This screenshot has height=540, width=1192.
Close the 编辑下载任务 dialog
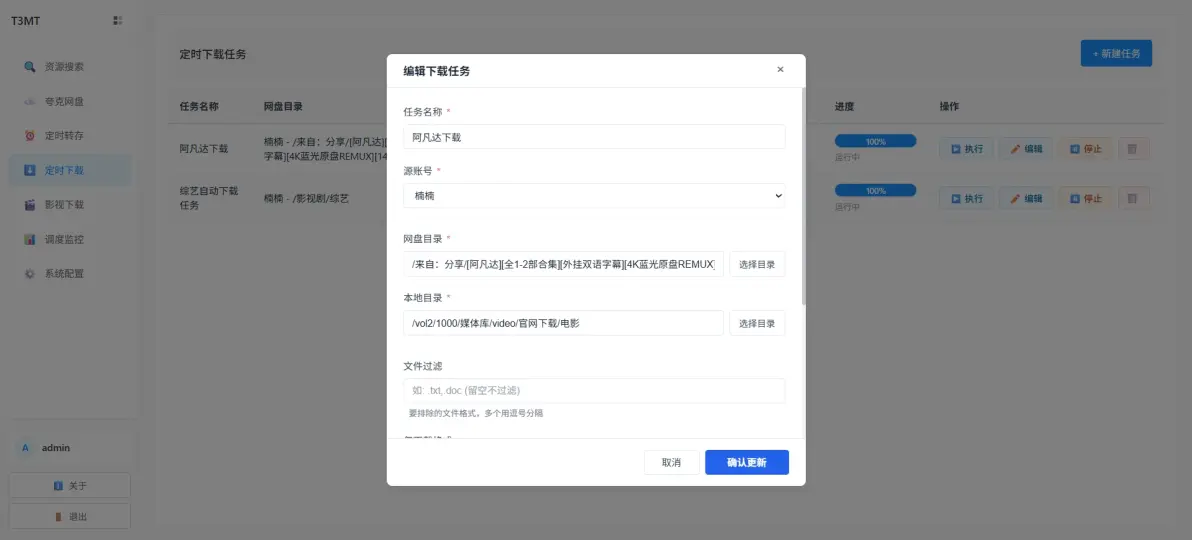780,69
